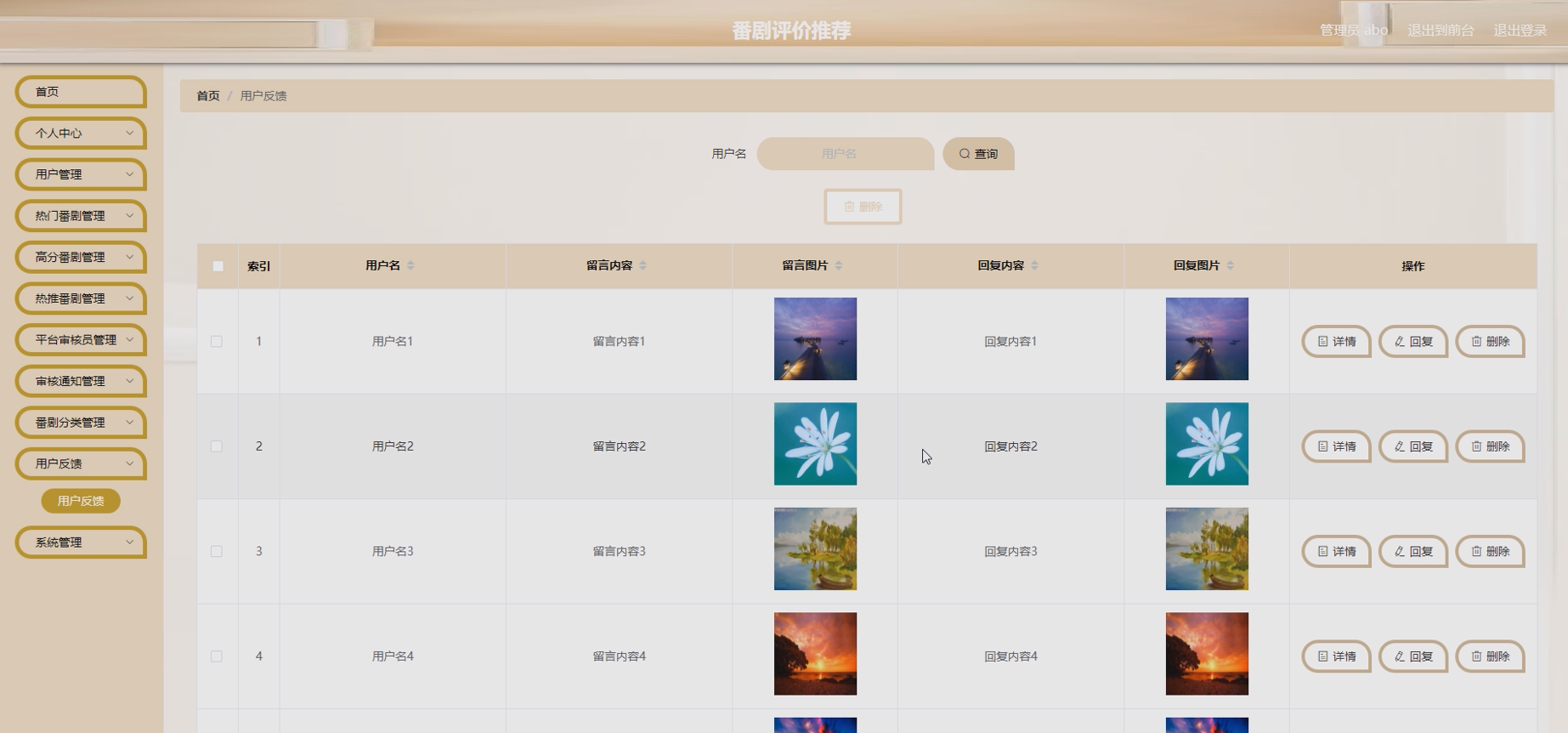Image resolution: width=1568 pixels, height=733 pixels.
Task: Open 详情 for row 用户名2
Action: [x=1336, y=446]
